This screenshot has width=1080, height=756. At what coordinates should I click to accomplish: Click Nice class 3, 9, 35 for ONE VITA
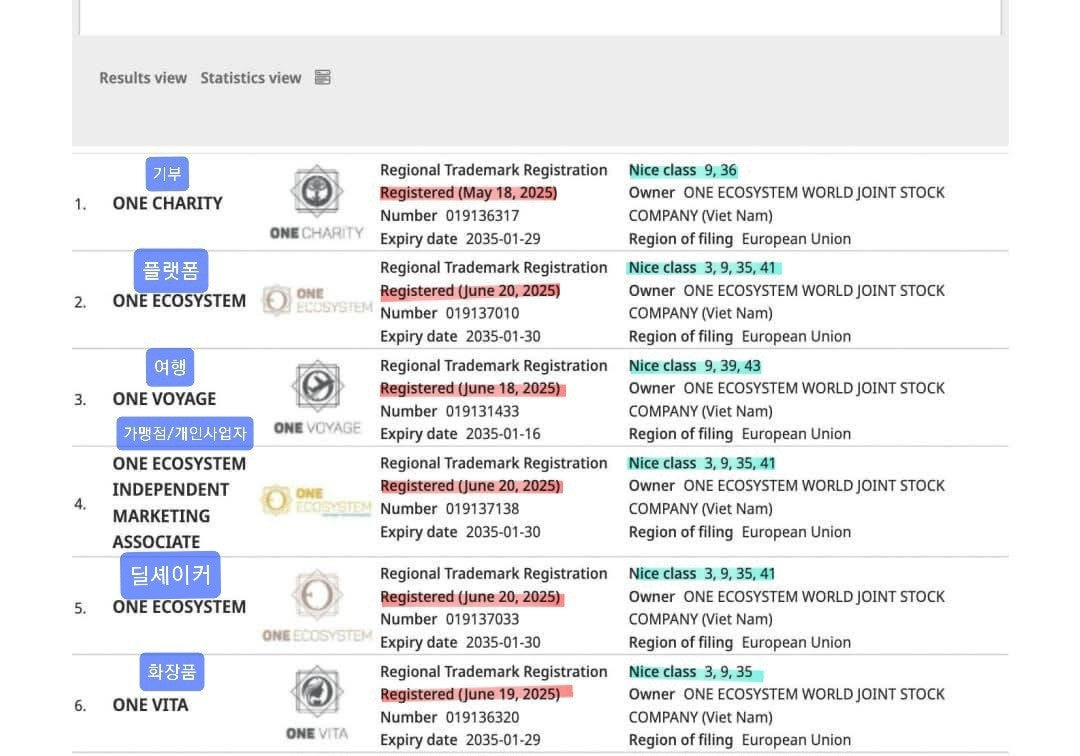tap(691, 671)
